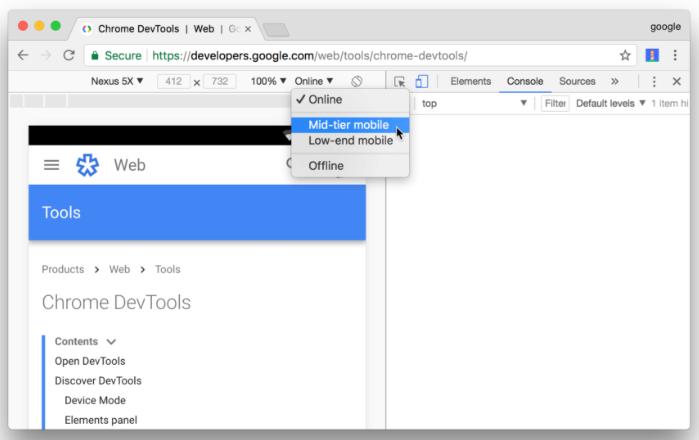699x440 pixels.
Task: Click the Tools heading in the blue banner
Action: (x=61, y=213)
